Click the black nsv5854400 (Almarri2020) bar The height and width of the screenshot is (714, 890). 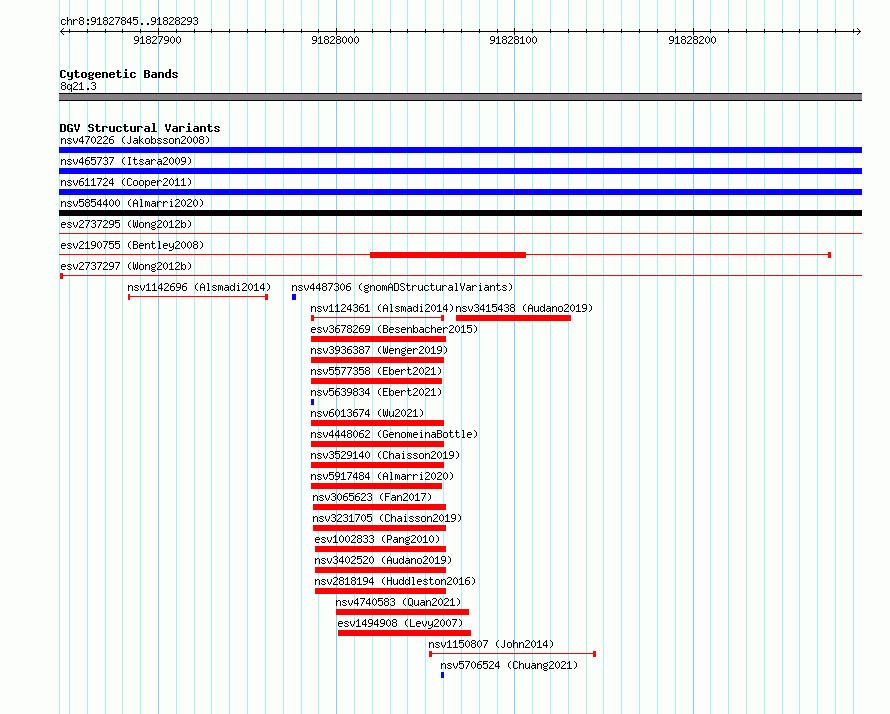pos(460,213)
